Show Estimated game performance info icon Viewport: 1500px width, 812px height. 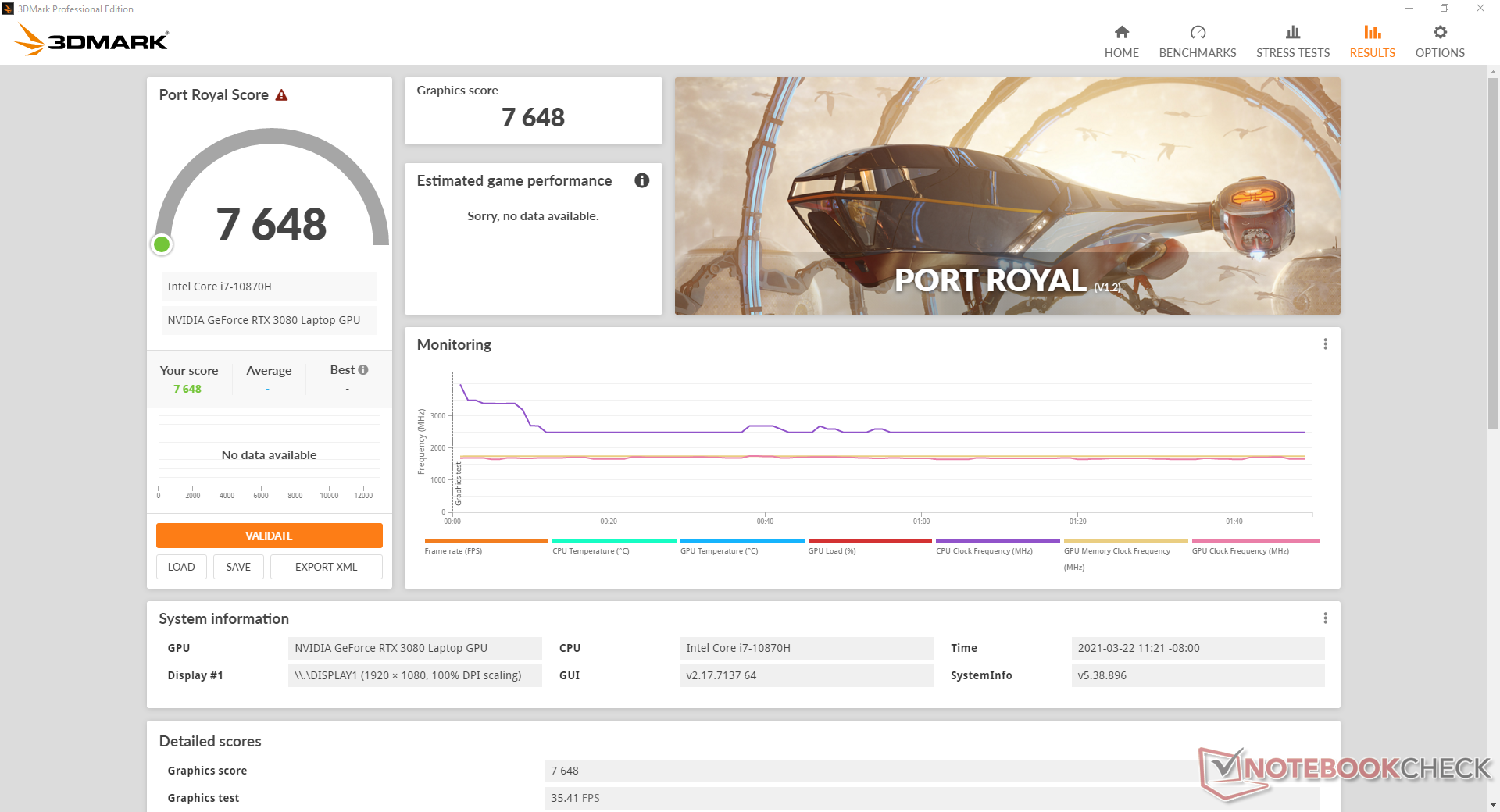[x=642, y=180]
